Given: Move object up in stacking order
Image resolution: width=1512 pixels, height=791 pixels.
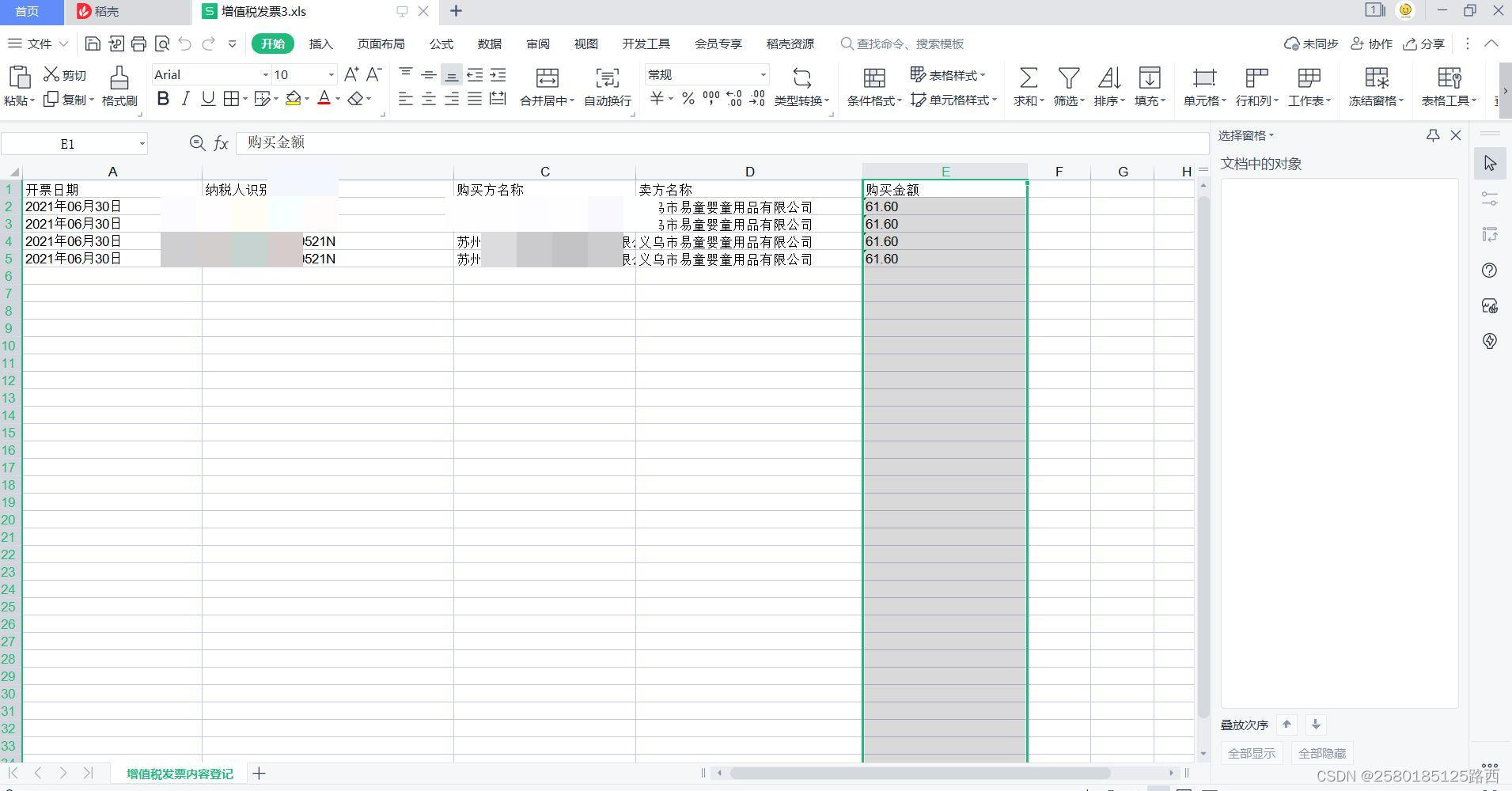Looking at the screenshot, I should pyautogui.click(x=1287, y=724).
